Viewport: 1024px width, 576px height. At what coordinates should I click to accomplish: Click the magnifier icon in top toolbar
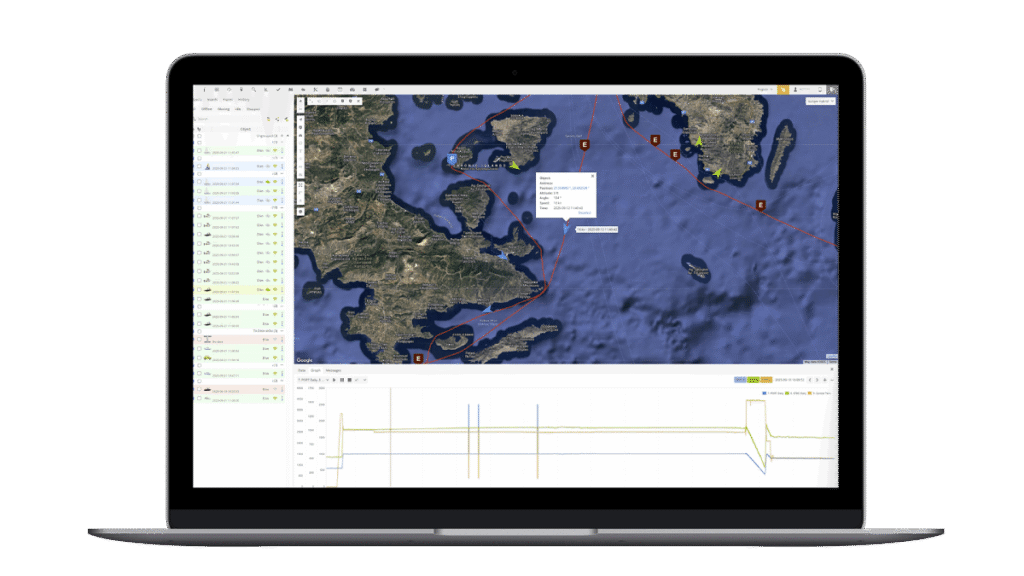[x=253, y=89]
